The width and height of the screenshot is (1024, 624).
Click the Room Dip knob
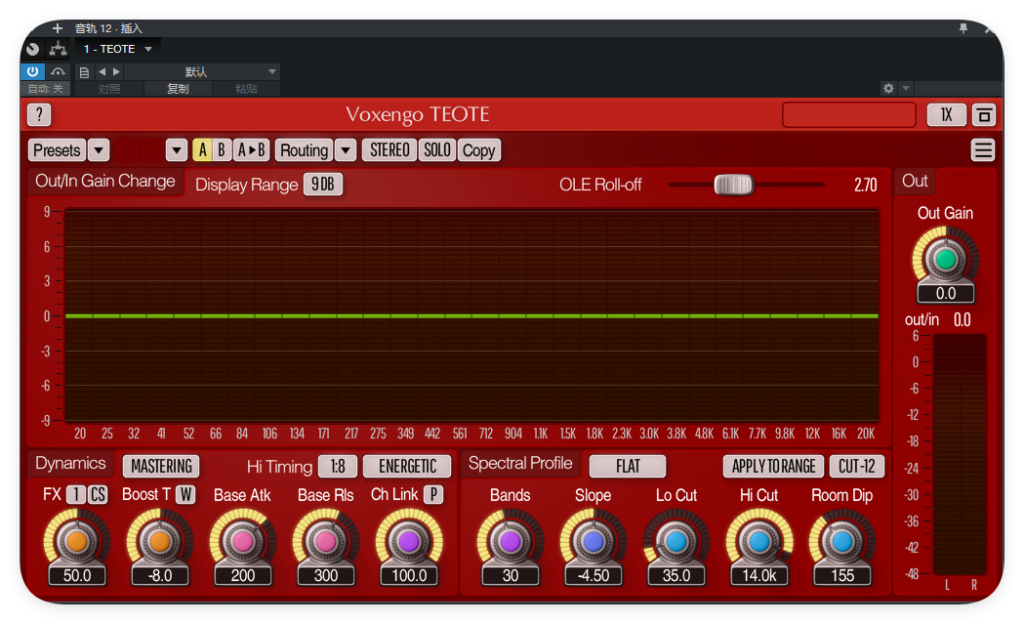842,541
